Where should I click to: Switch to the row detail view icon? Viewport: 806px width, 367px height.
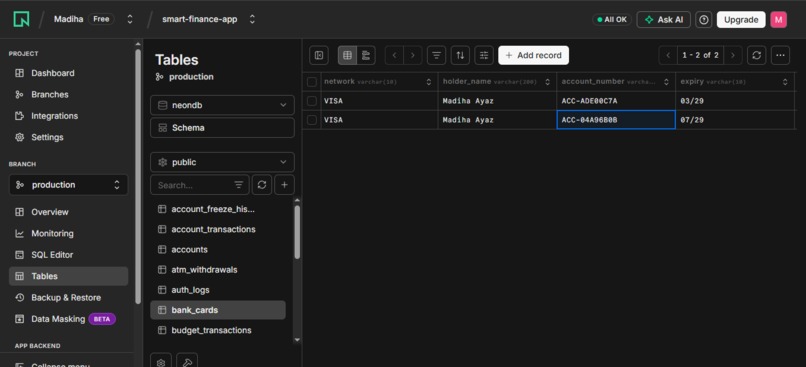(x=366, y=56)
